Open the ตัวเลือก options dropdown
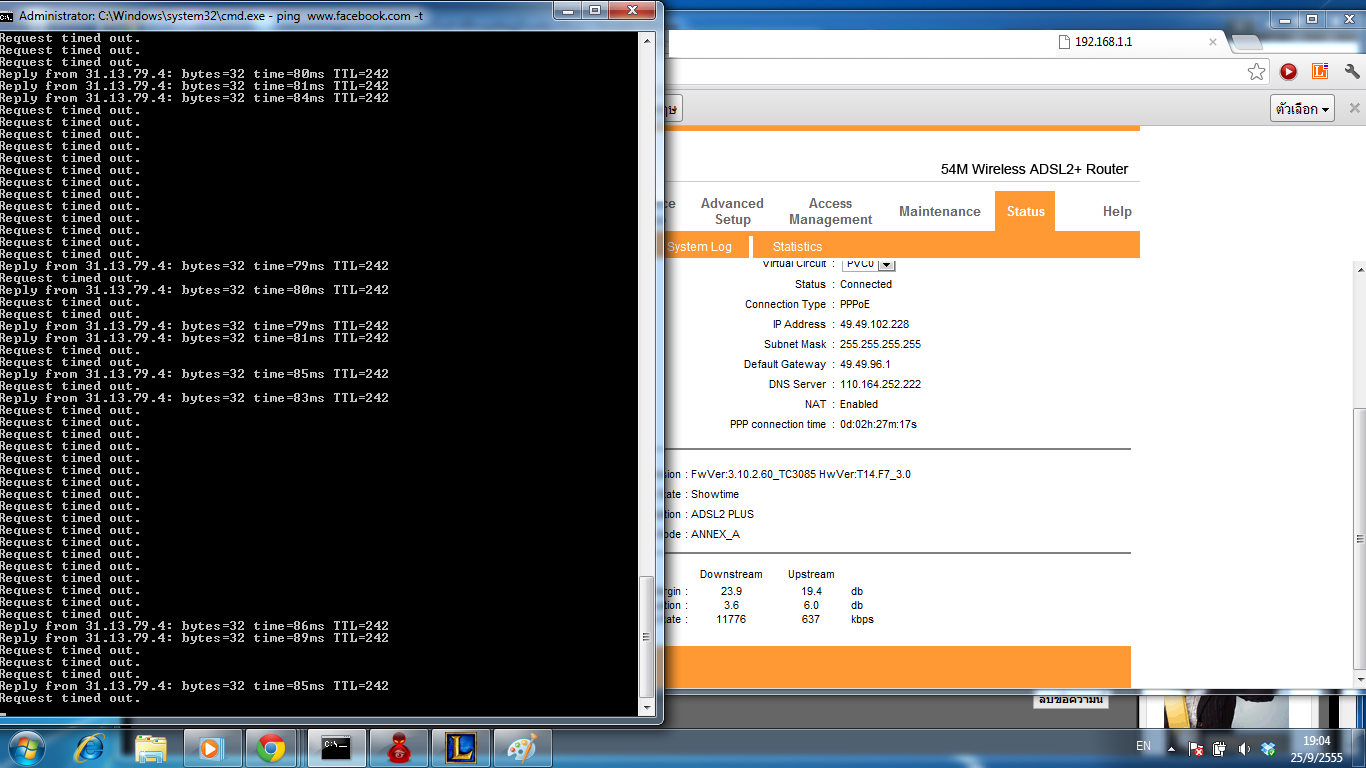1366x768 pixels. pyautogui.click(x=1303, y=108)
